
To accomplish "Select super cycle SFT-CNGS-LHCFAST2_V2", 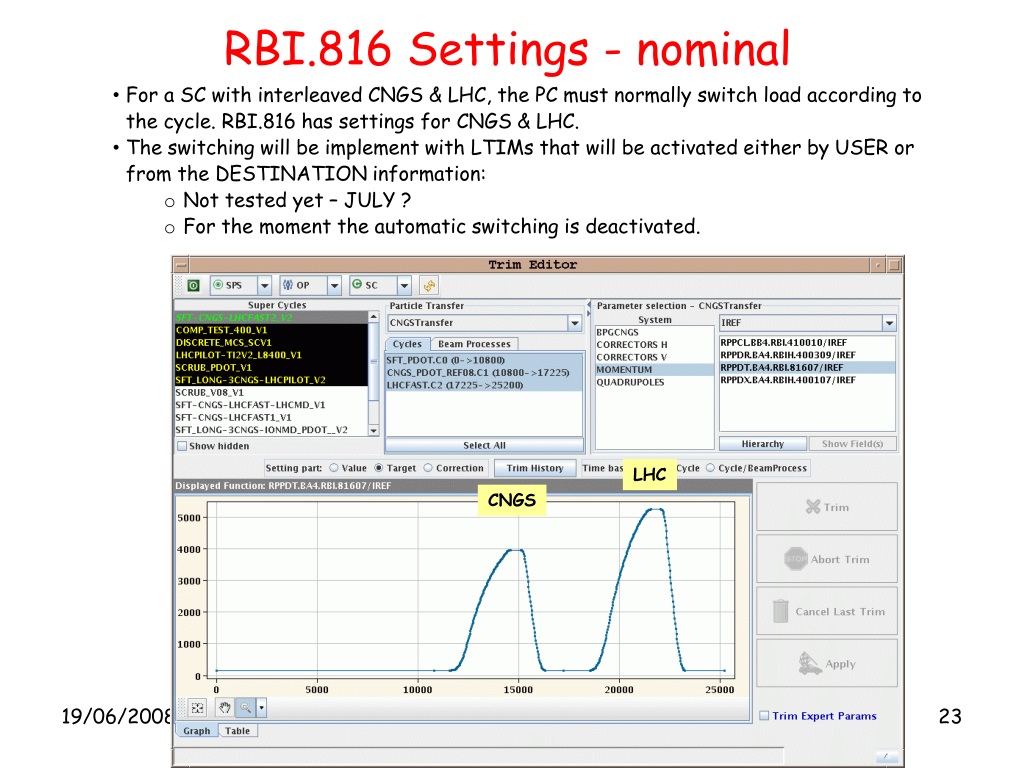I will point(271,317).
